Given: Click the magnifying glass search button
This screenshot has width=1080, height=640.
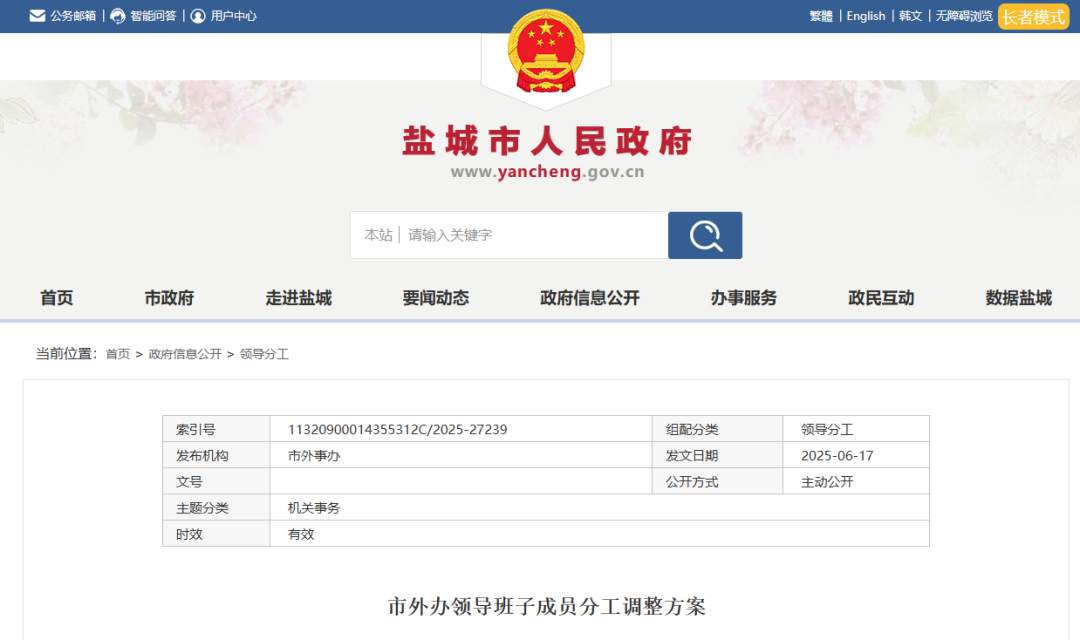Looking at the screenshot, I should [705, 236].
